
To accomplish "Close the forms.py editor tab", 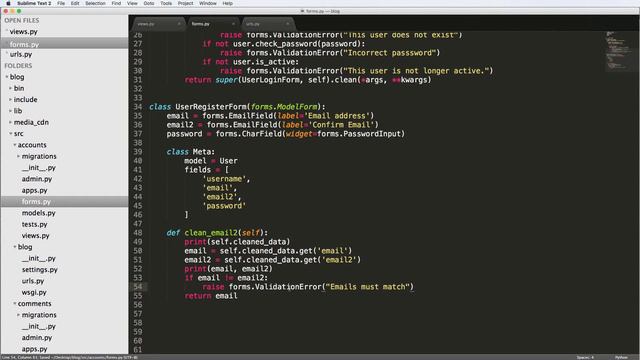I will [x=233, y=24].
